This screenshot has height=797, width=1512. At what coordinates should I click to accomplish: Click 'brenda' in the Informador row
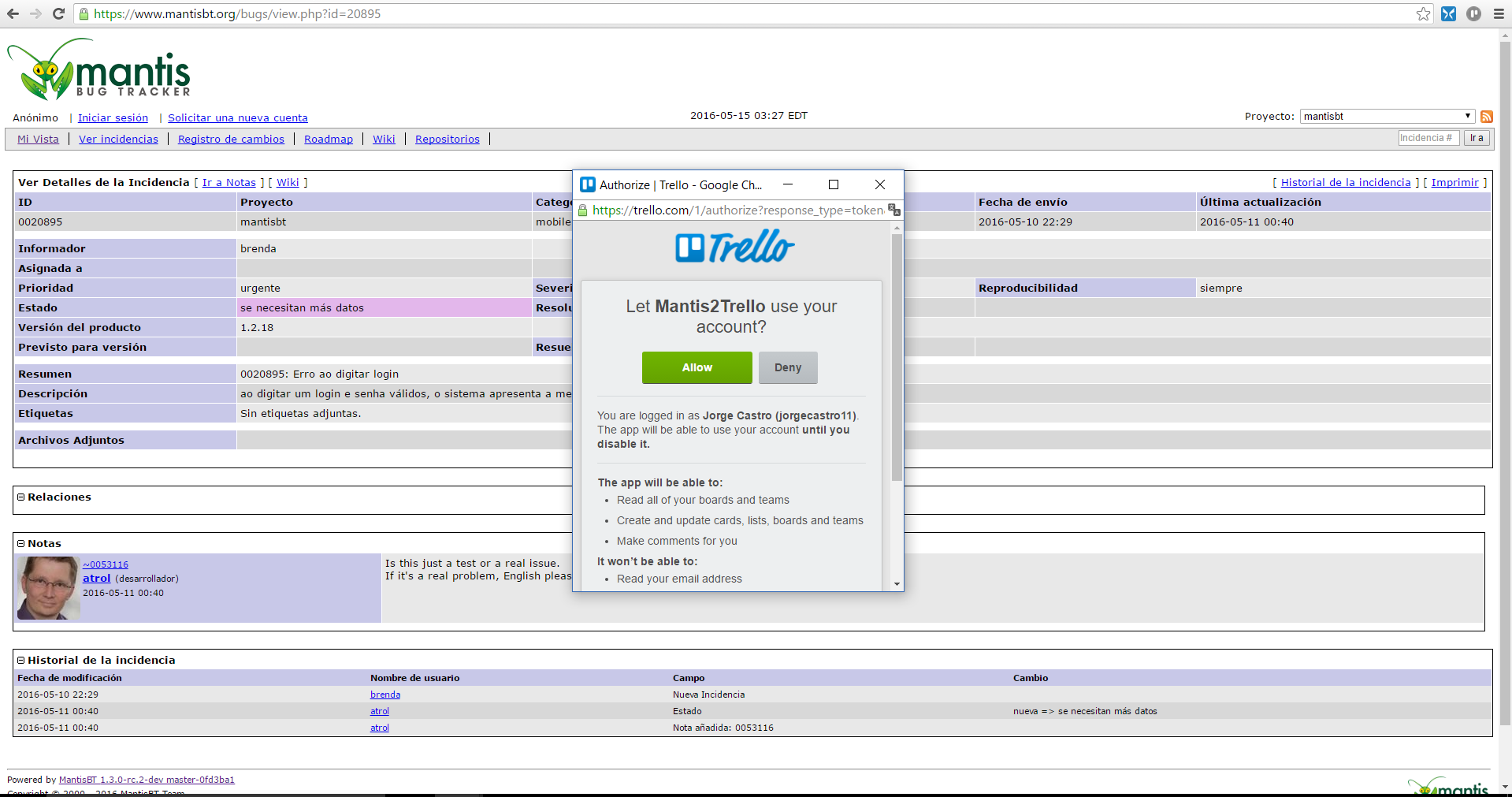click(258, 249)
